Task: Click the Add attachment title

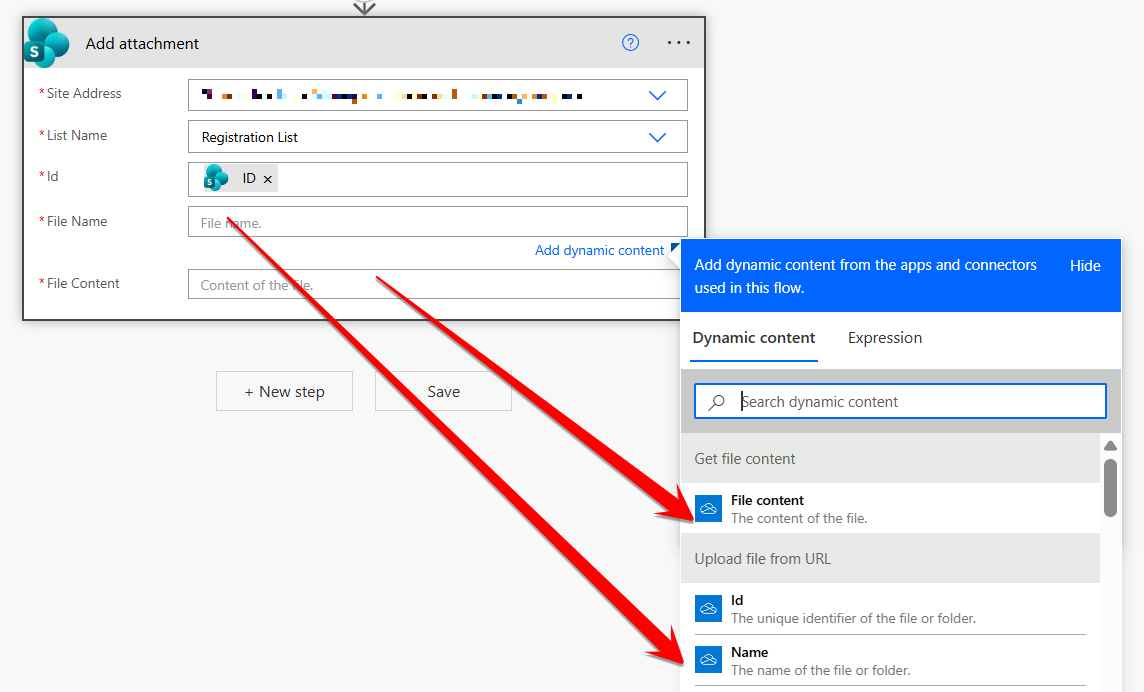Action: 142,44
